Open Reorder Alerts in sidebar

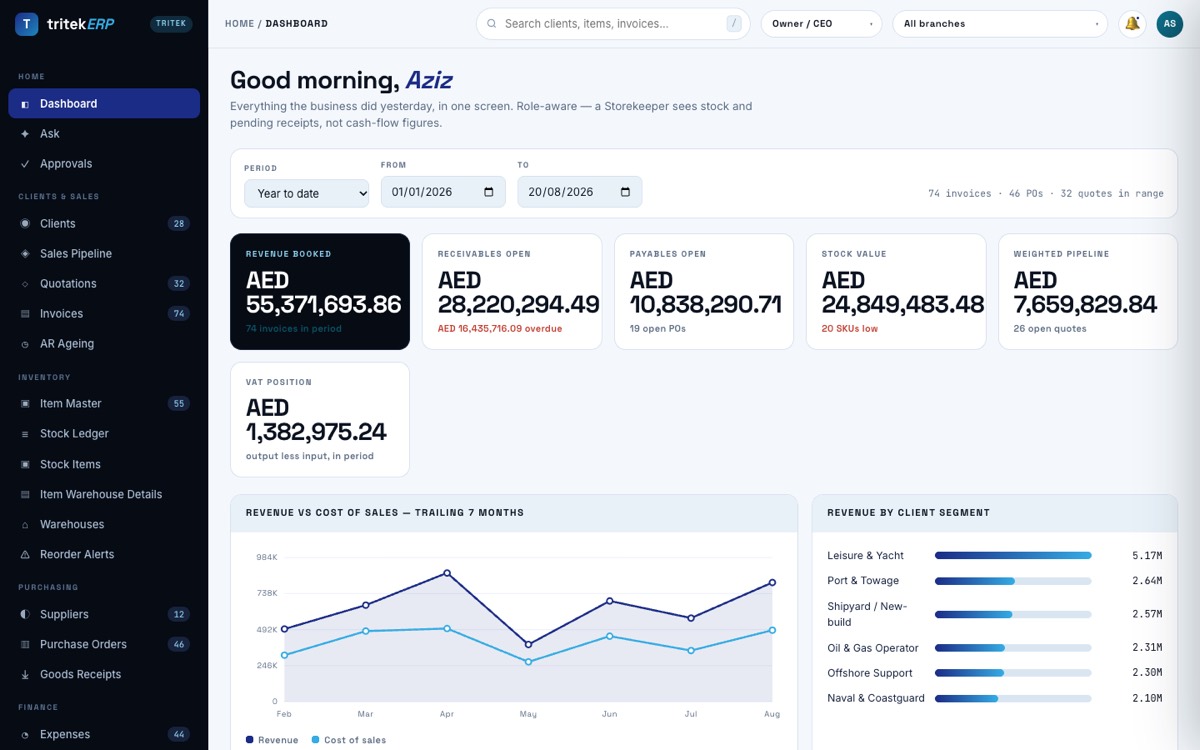pos(104,555)
